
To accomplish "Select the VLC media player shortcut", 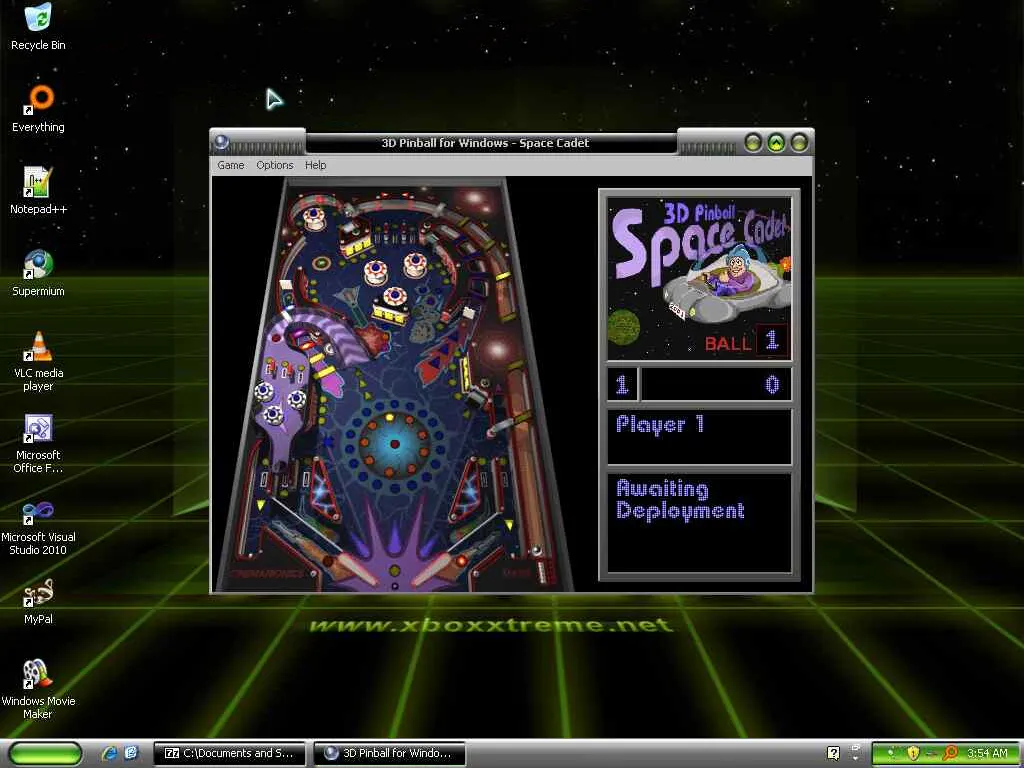I will coord(38,361).
